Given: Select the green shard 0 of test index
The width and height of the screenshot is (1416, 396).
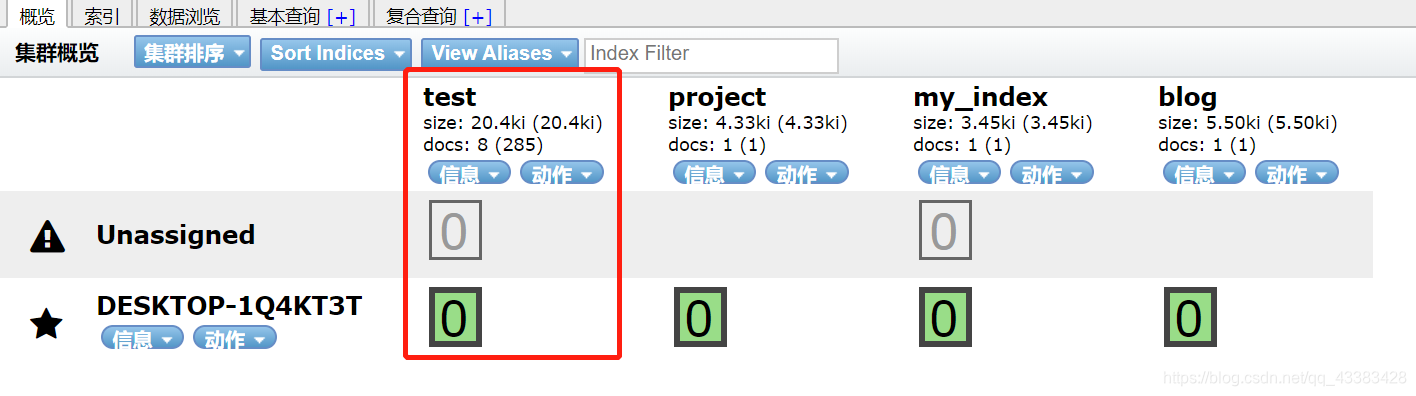Looking at the screenshot, I should click(x=455, y=317).
